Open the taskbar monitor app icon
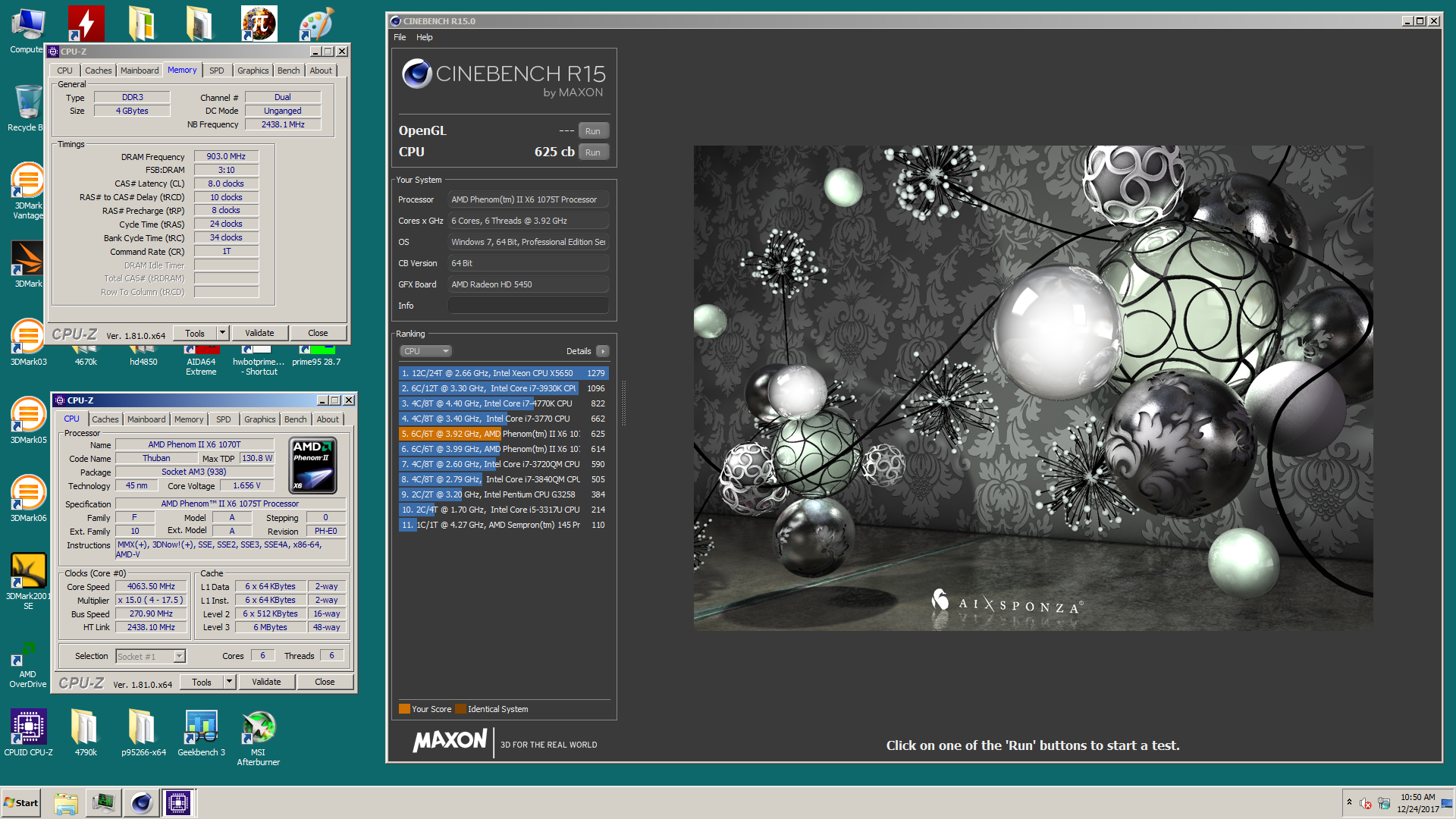The image size is (1456, 819). click(103, 803)
